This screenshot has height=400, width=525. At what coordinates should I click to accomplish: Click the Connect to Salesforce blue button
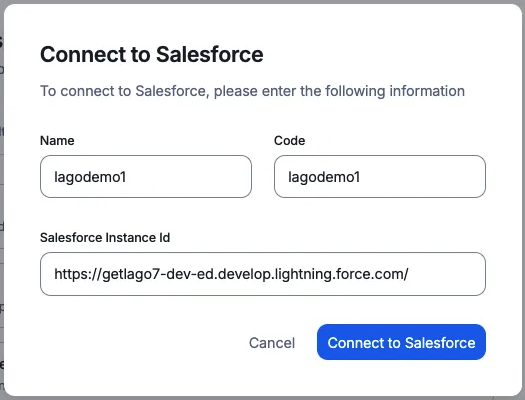pos(401,342)
